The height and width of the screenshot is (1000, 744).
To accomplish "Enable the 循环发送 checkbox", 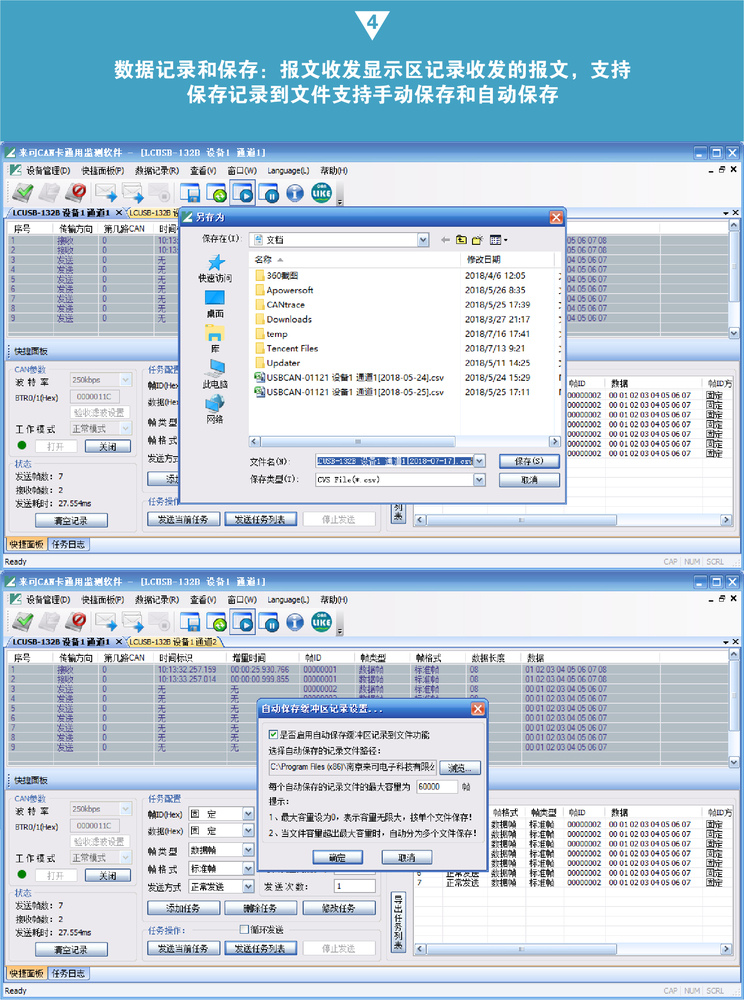I will [244, 930].
